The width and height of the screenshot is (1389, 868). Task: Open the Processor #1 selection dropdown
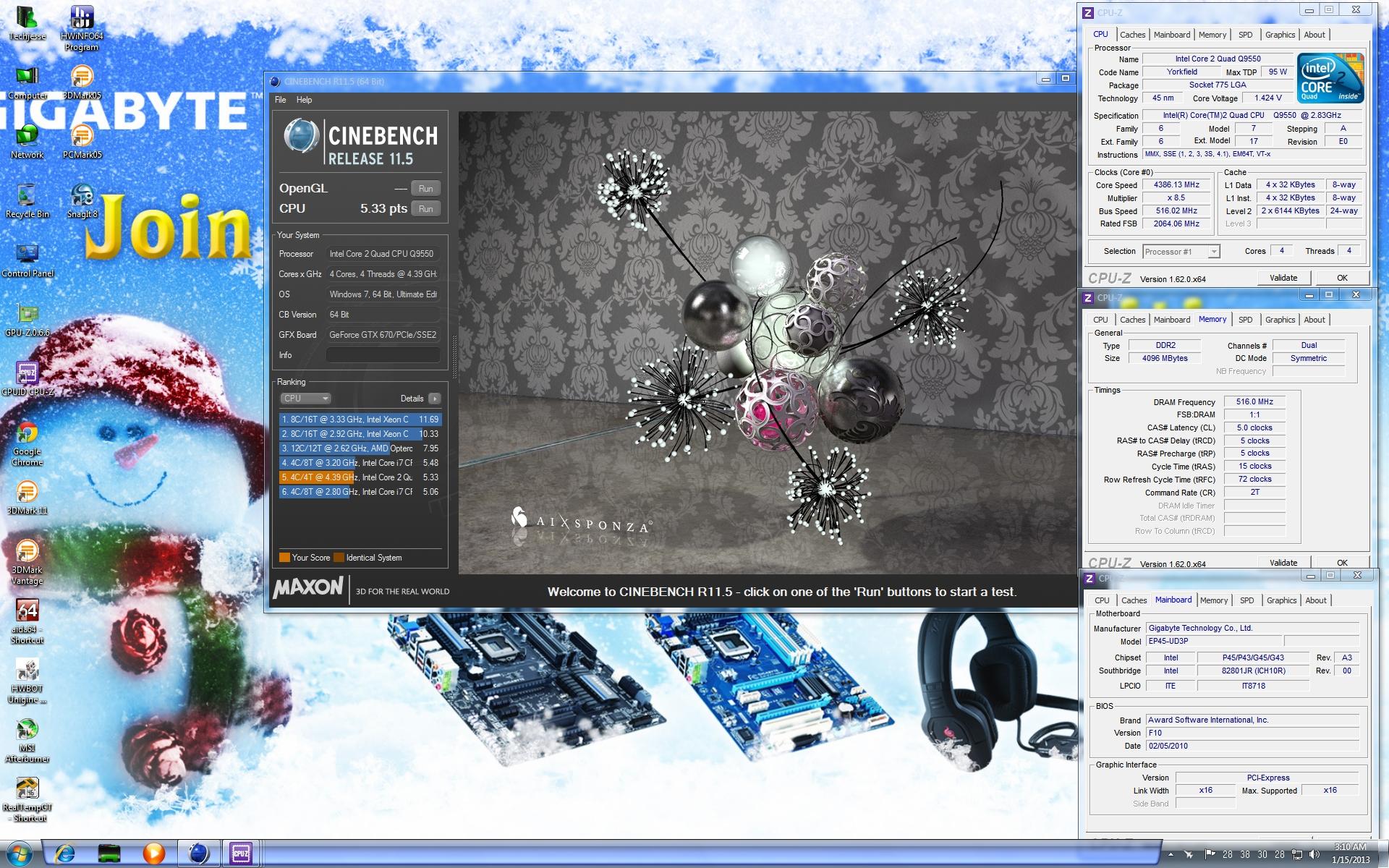pyautogui.click(x=1181, y=252)
